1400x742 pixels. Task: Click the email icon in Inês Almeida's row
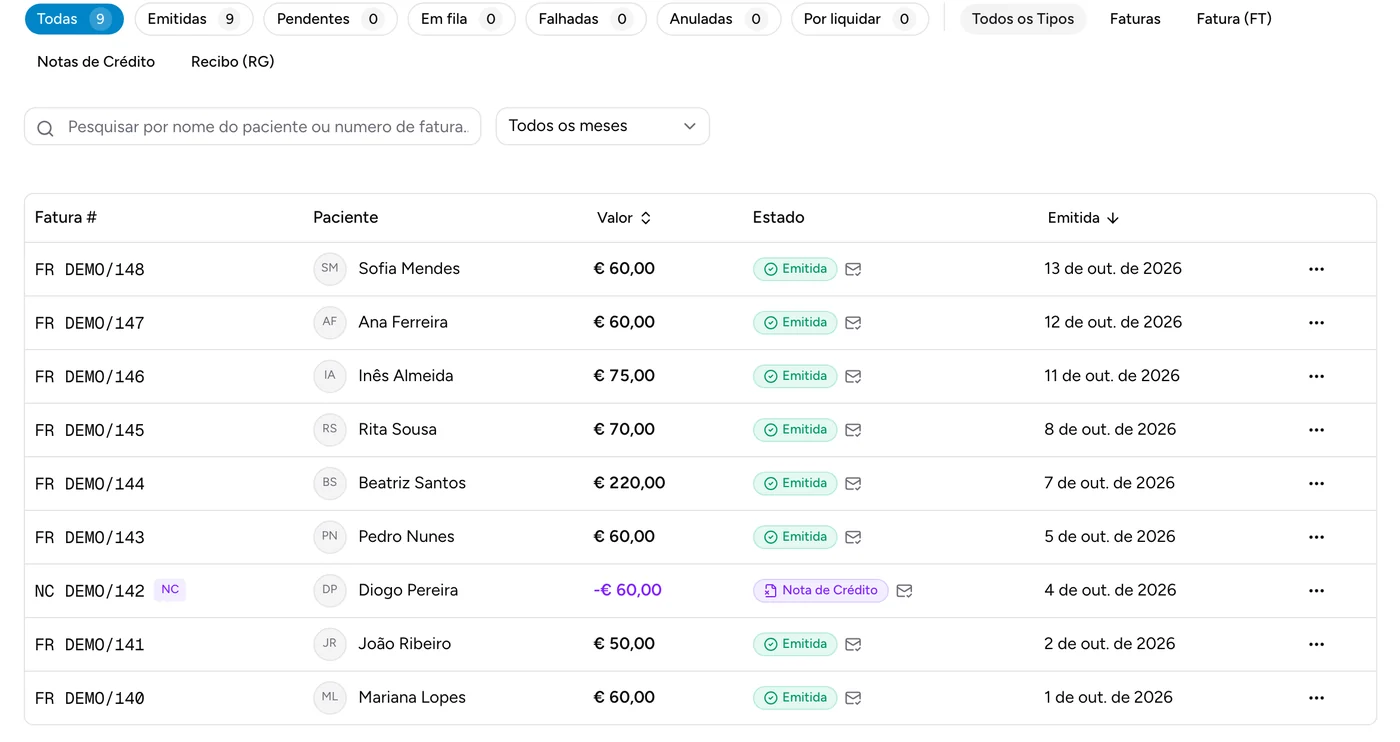coord(853,376)
